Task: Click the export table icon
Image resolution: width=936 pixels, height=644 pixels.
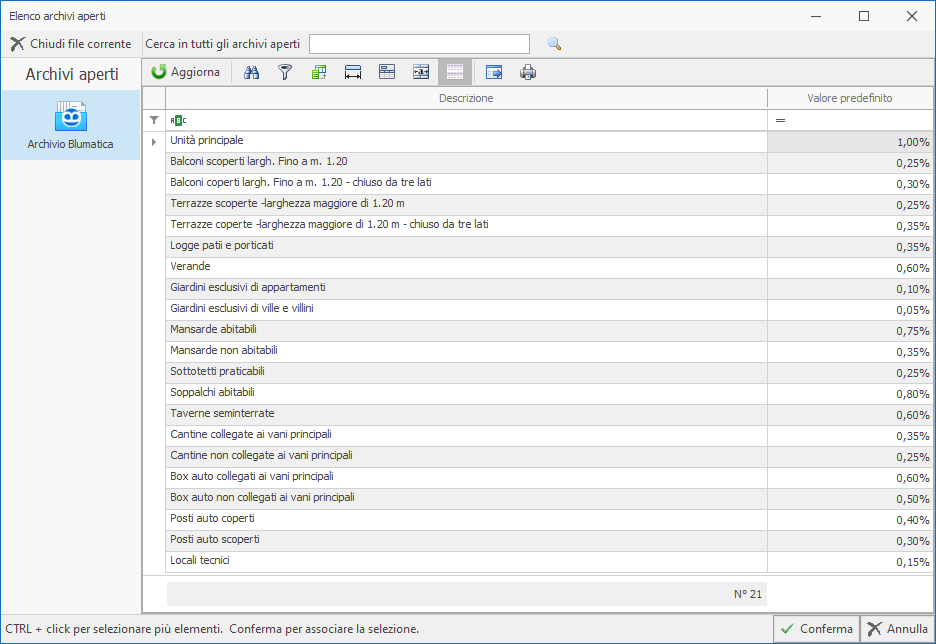Action: (x=494, y=73)
